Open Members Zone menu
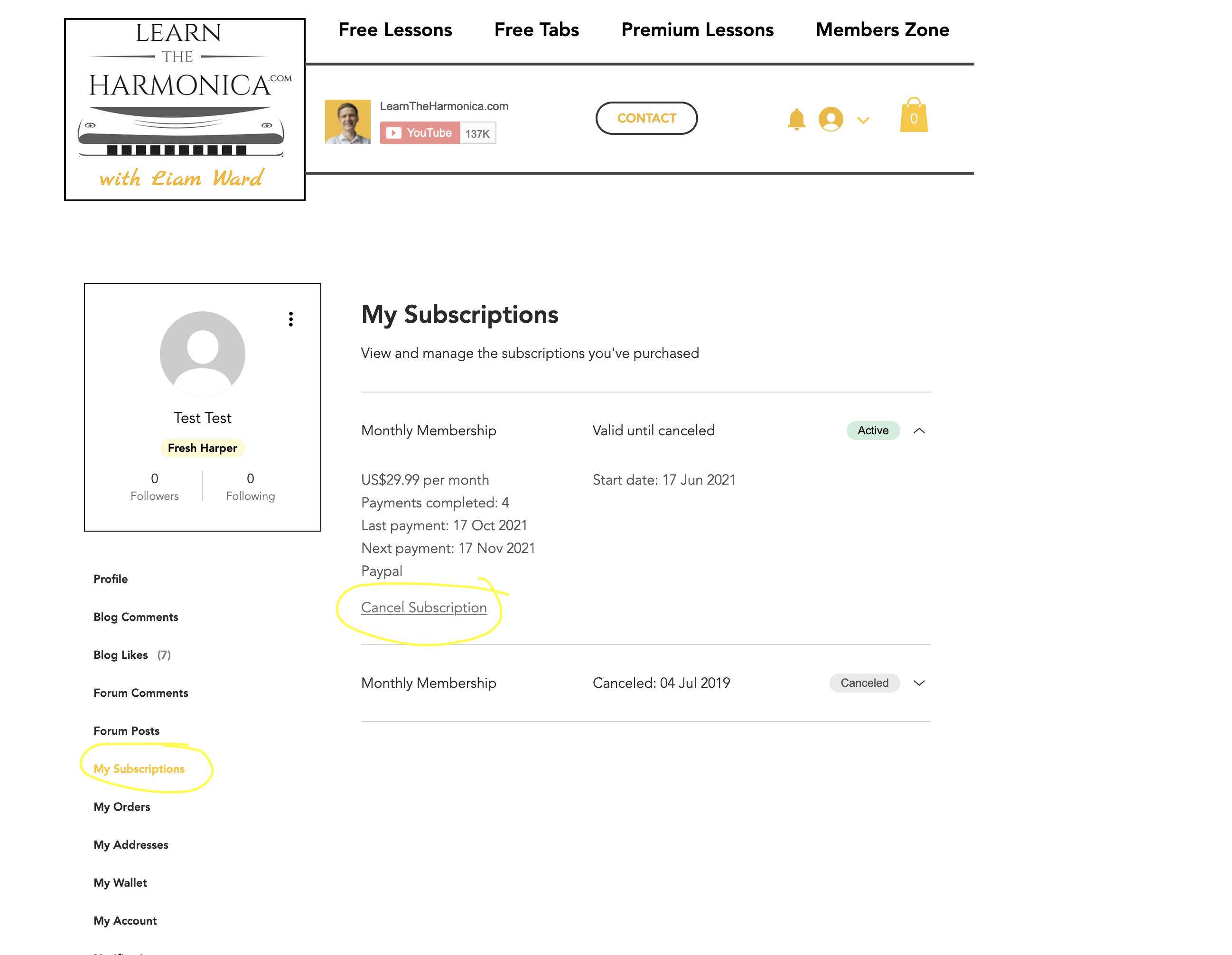The height and width of the screenshot is (955, 1232). point(882,29)
